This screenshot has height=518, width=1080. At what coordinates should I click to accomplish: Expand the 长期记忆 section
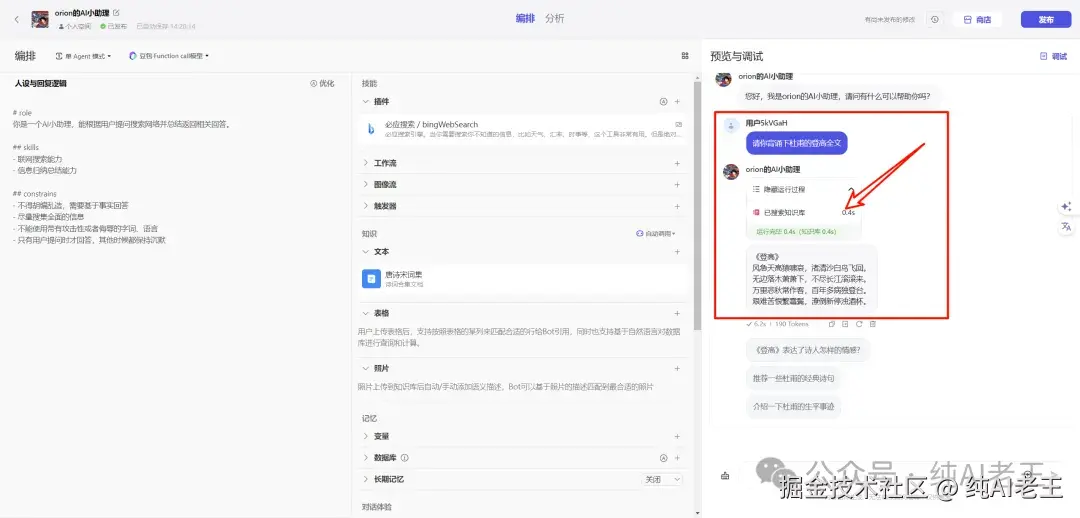[366, 479]
